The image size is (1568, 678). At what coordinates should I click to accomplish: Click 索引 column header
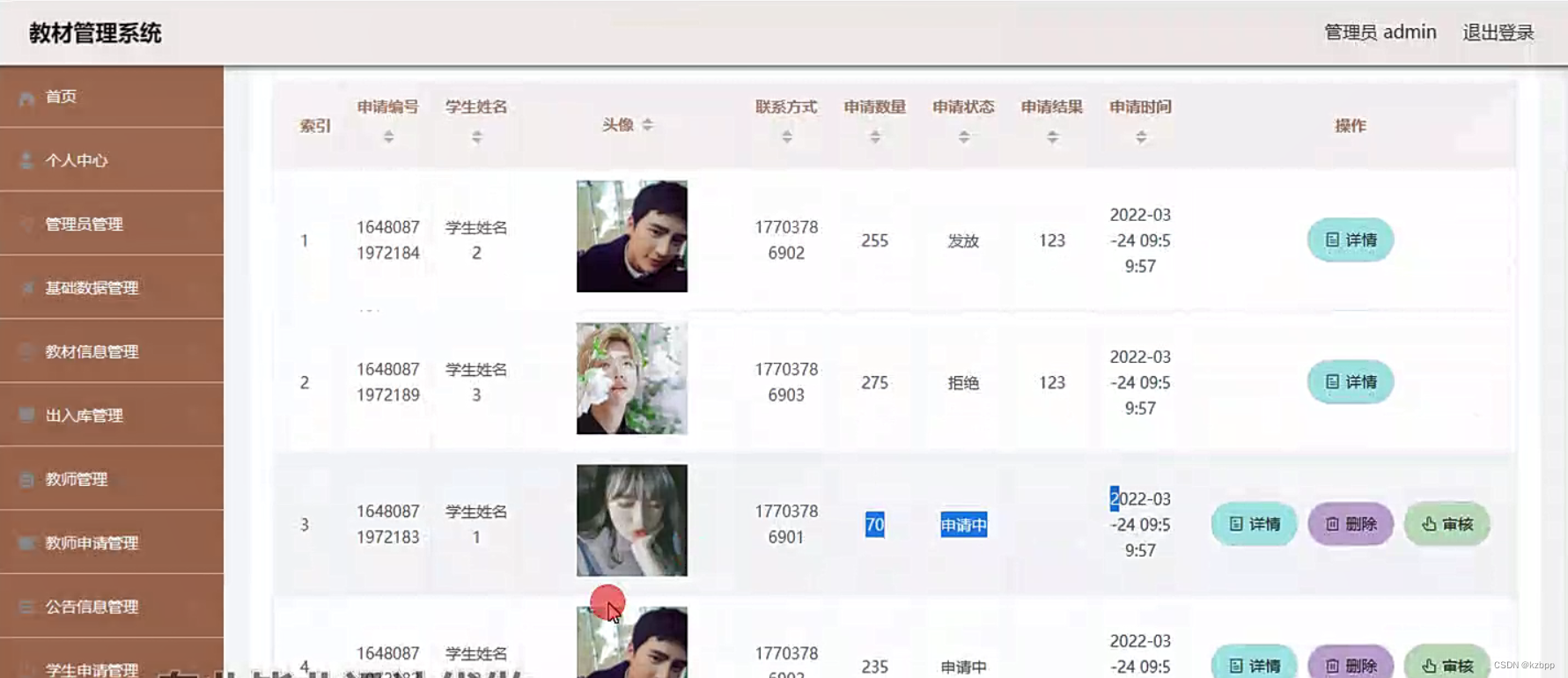315,126
